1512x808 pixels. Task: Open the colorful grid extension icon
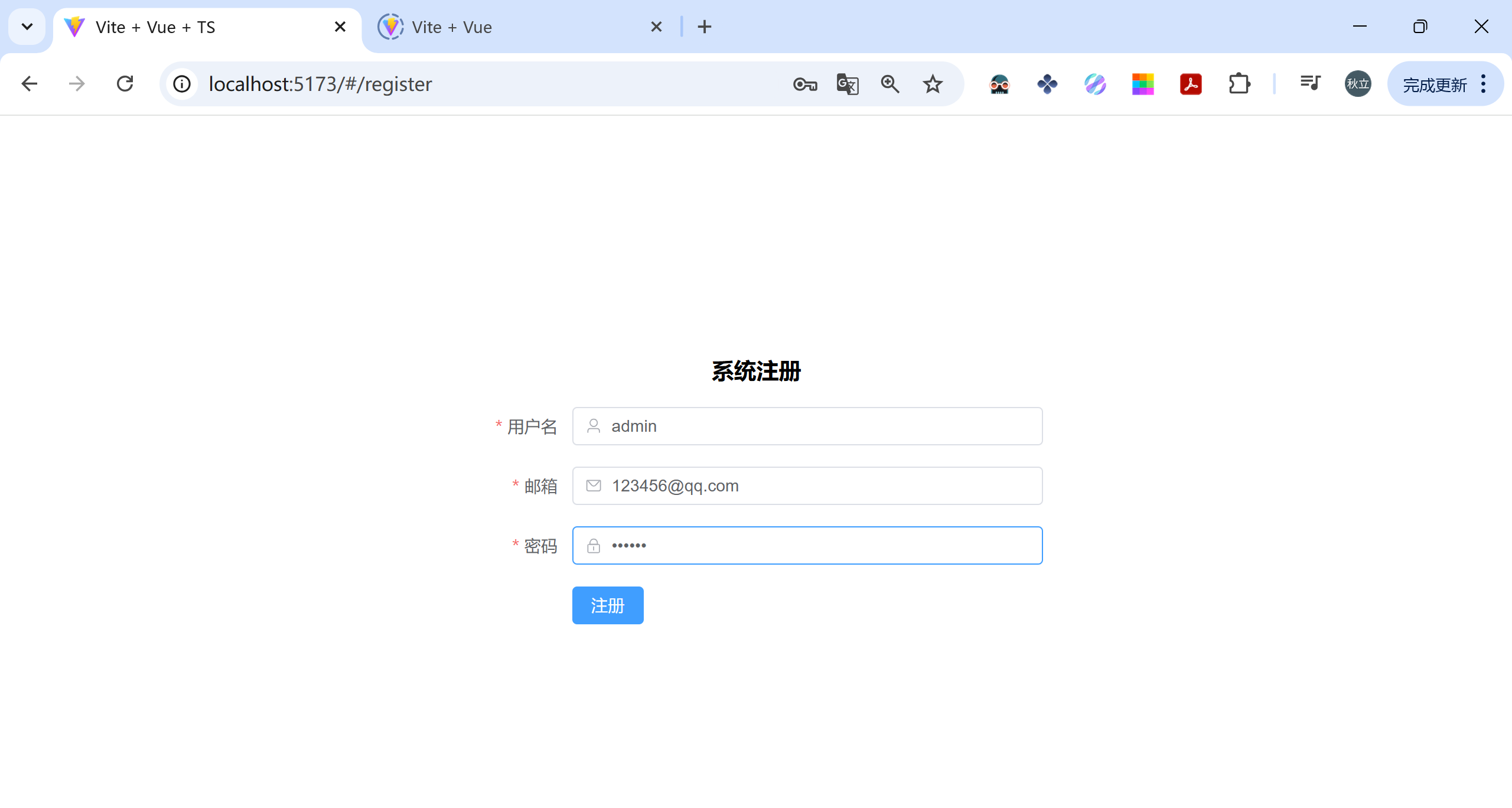coord(1142,84)
